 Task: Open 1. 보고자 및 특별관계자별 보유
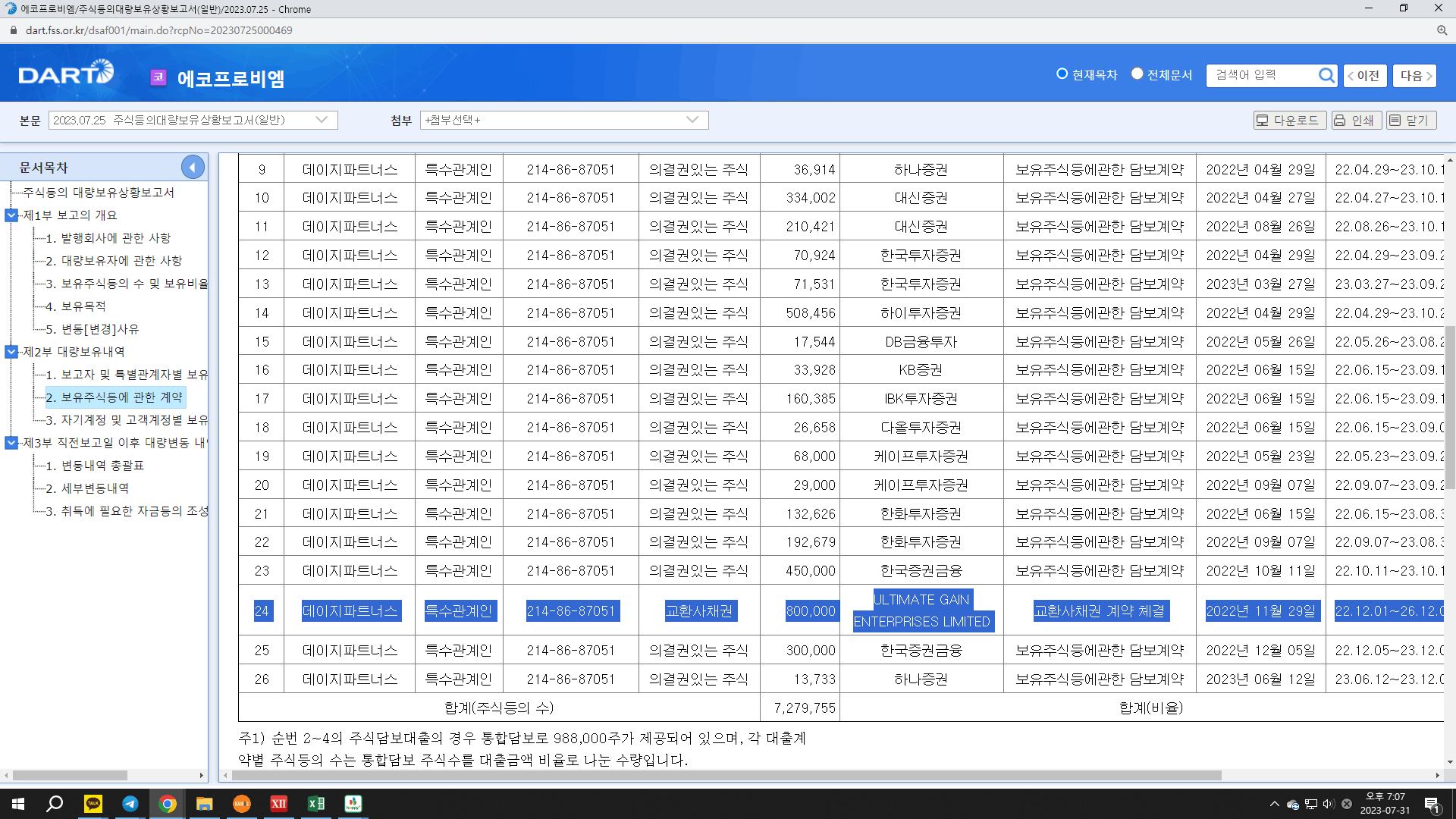[x=127, y=375]
